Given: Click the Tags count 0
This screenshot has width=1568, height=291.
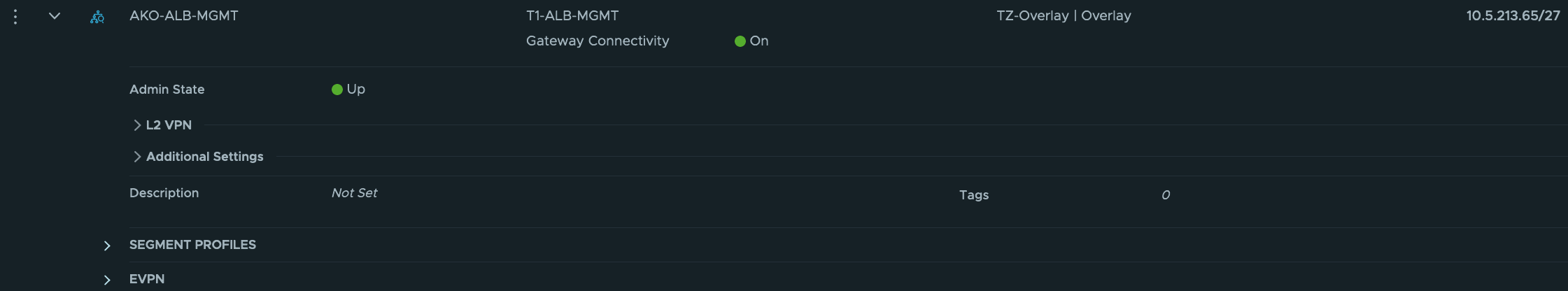Looking at the screenshot, I should pos(1165,195).
